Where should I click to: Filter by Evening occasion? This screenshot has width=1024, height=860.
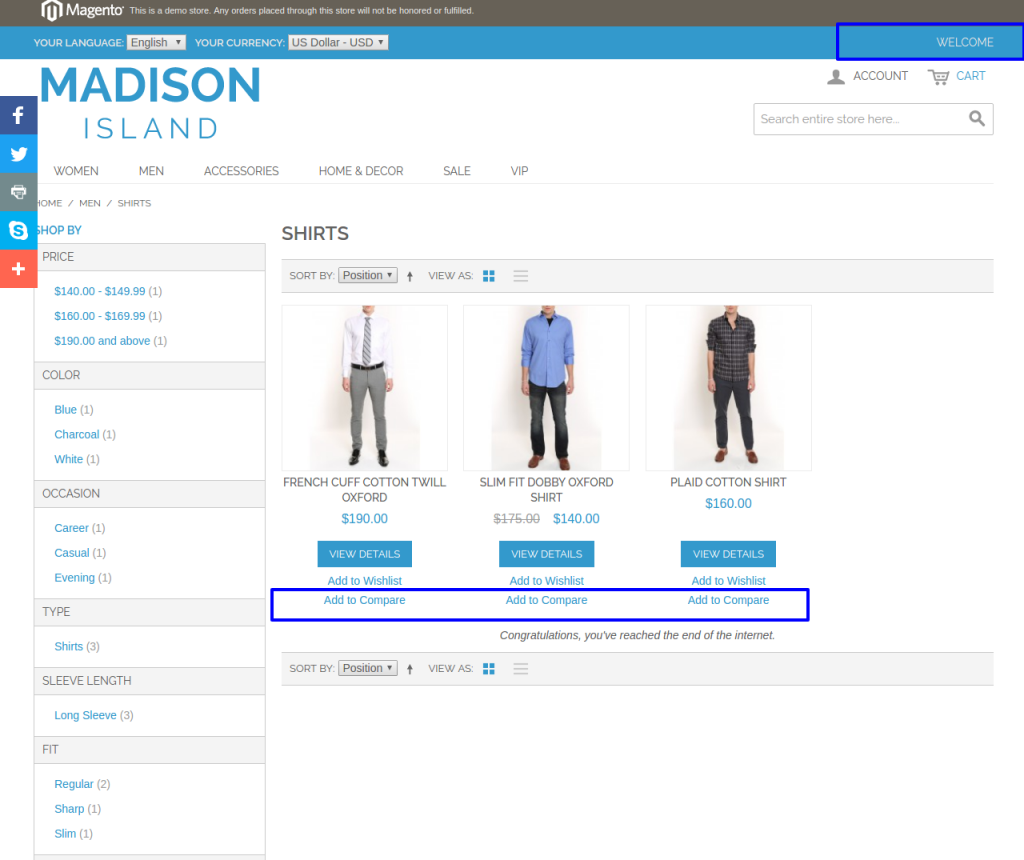pyautogui.click(x=74, y=577)
